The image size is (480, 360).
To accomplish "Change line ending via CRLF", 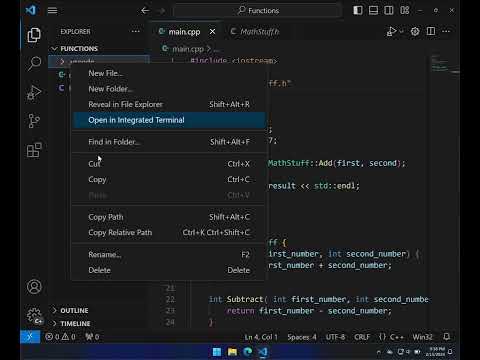I will click(362, 337).
